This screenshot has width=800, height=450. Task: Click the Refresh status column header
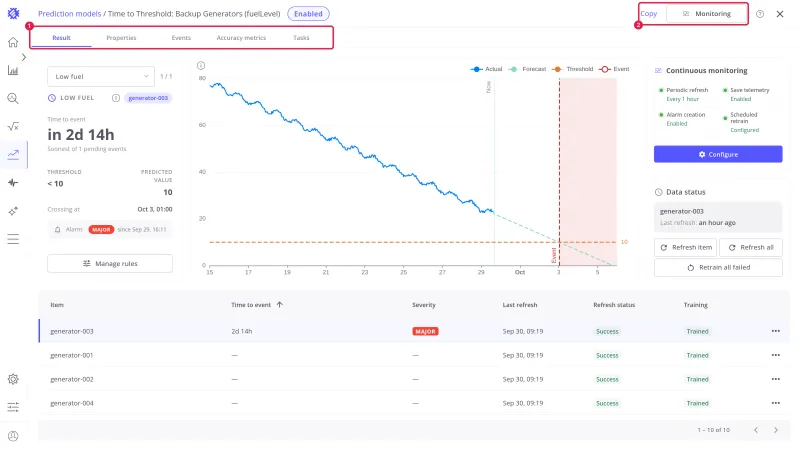(x=614, y=305)
